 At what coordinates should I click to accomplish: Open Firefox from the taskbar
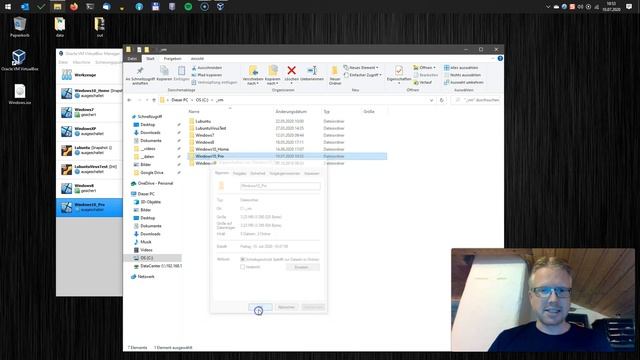[73, 7]
